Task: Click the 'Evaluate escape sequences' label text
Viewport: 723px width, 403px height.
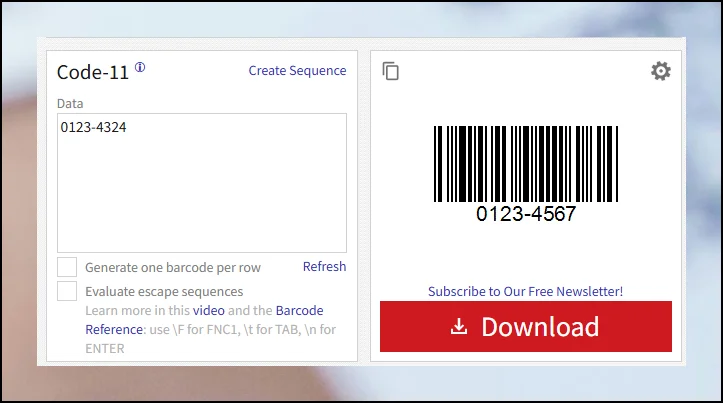Action: tap(164, 292)
